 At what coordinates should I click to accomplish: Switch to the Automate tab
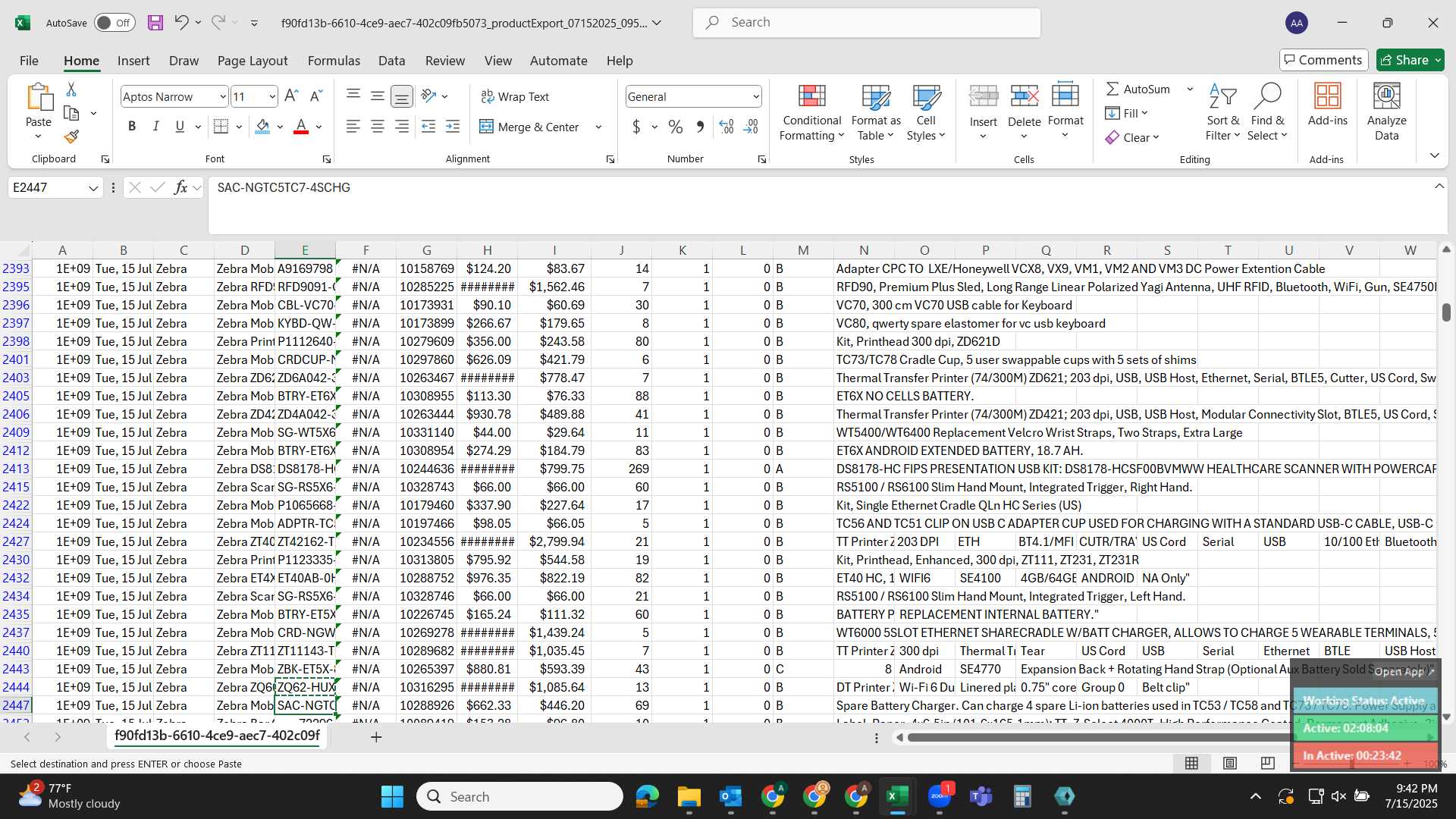click(x=559, y=61)
